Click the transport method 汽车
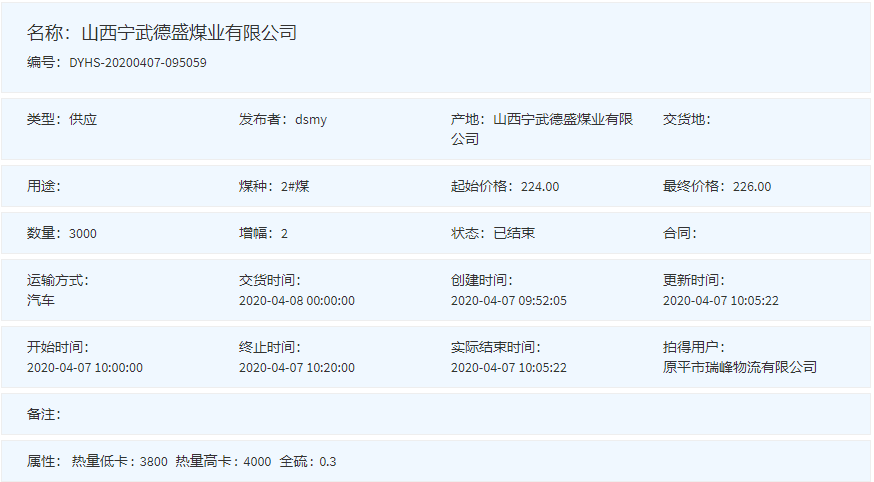This screenshot has width=874, height=482. [x=41, y=300]
